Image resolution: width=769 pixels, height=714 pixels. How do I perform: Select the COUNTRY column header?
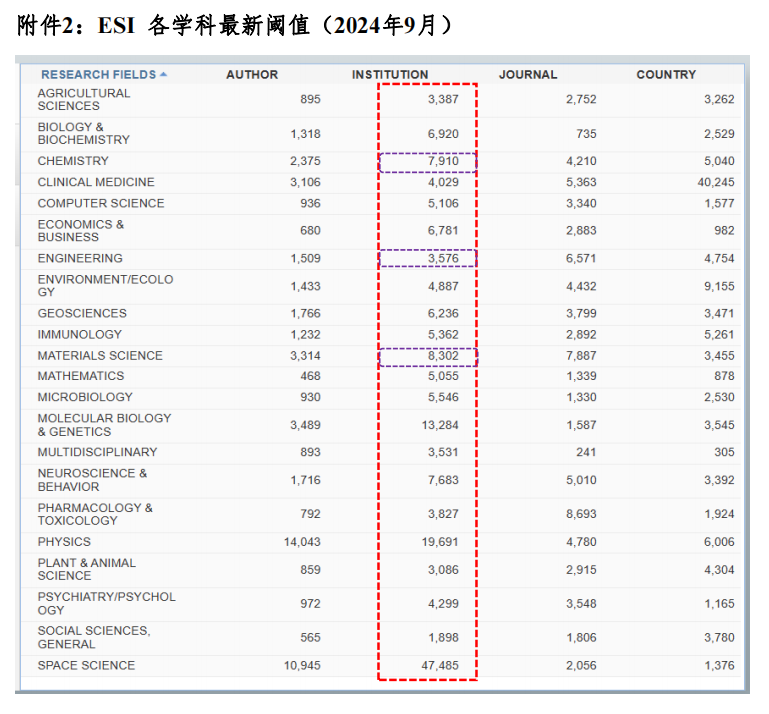coord(666,75)
